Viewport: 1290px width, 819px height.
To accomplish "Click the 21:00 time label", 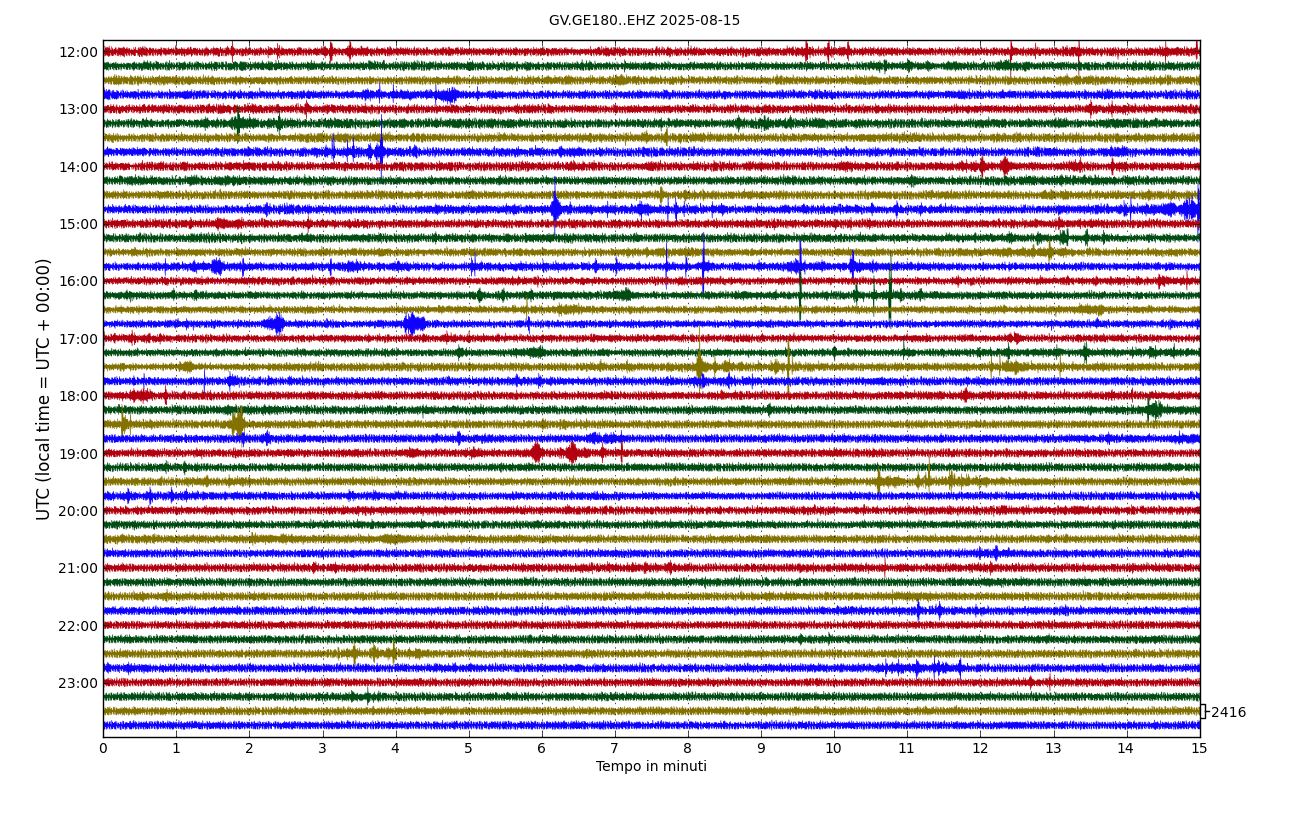I will tap(78, 568).
